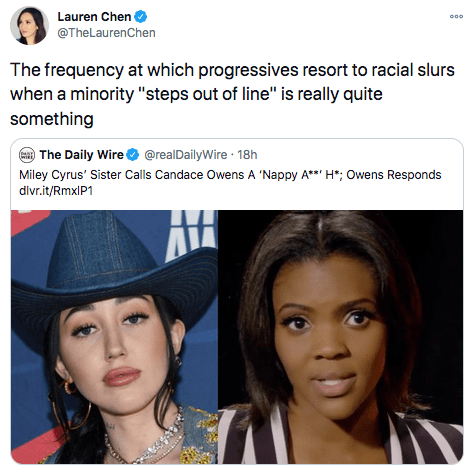Click Lauren Chen's verified badge
This screenshot has height=473, width=473.
[x=140, y=17]
